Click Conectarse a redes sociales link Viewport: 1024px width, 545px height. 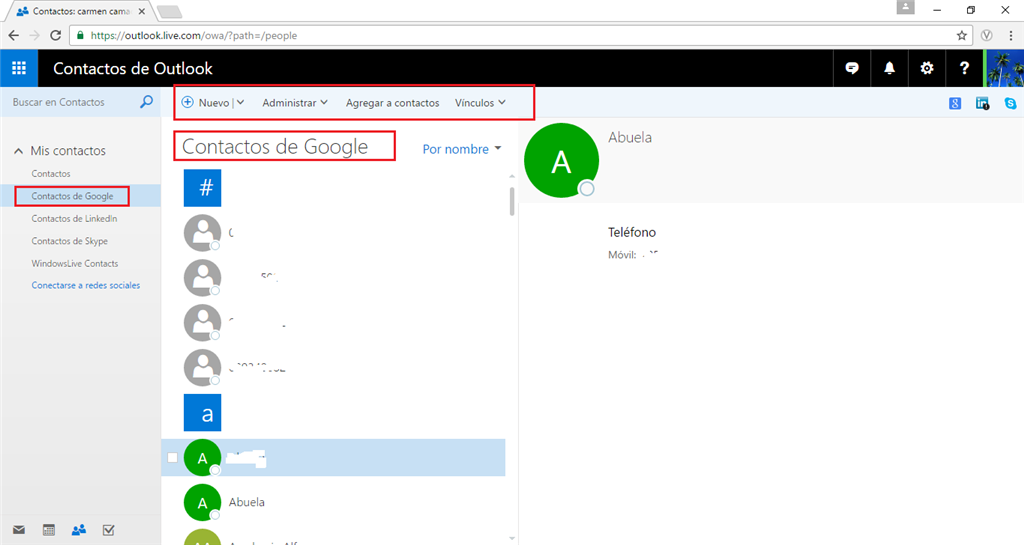click(86, 285)
